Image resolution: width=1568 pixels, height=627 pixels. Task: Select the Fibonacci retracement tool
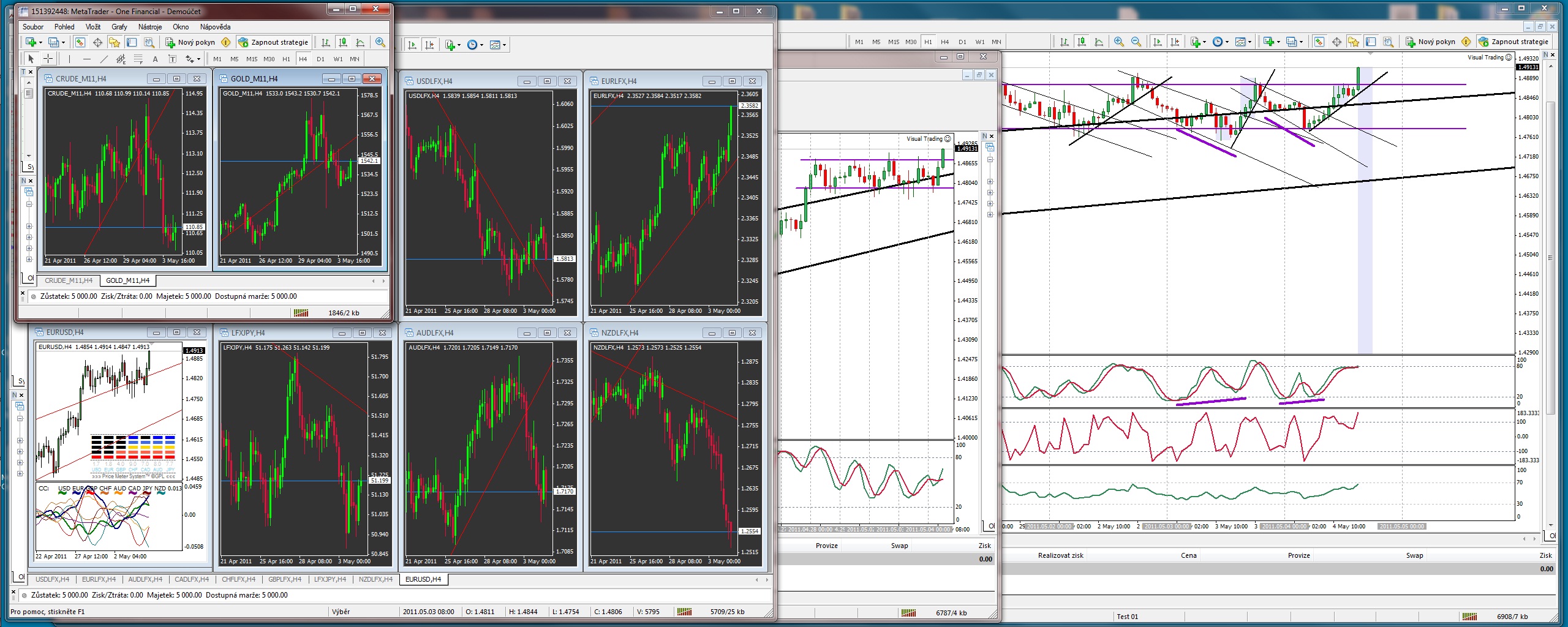click(138, 59)
